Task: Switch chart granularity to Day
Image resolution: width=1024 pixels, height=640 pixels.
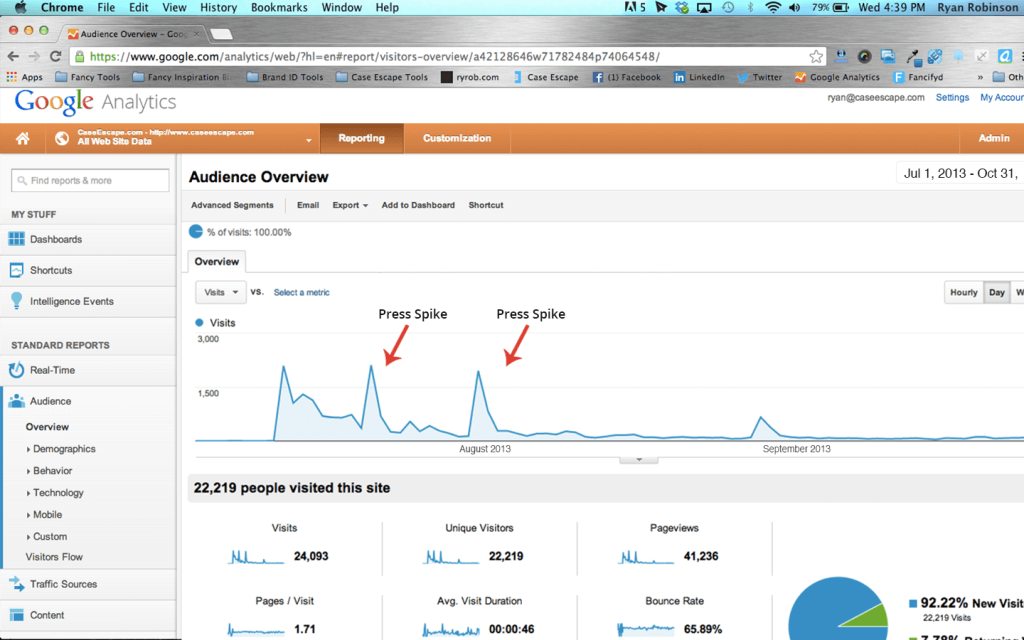Action: pyautogui.click(x=997, y=293)
